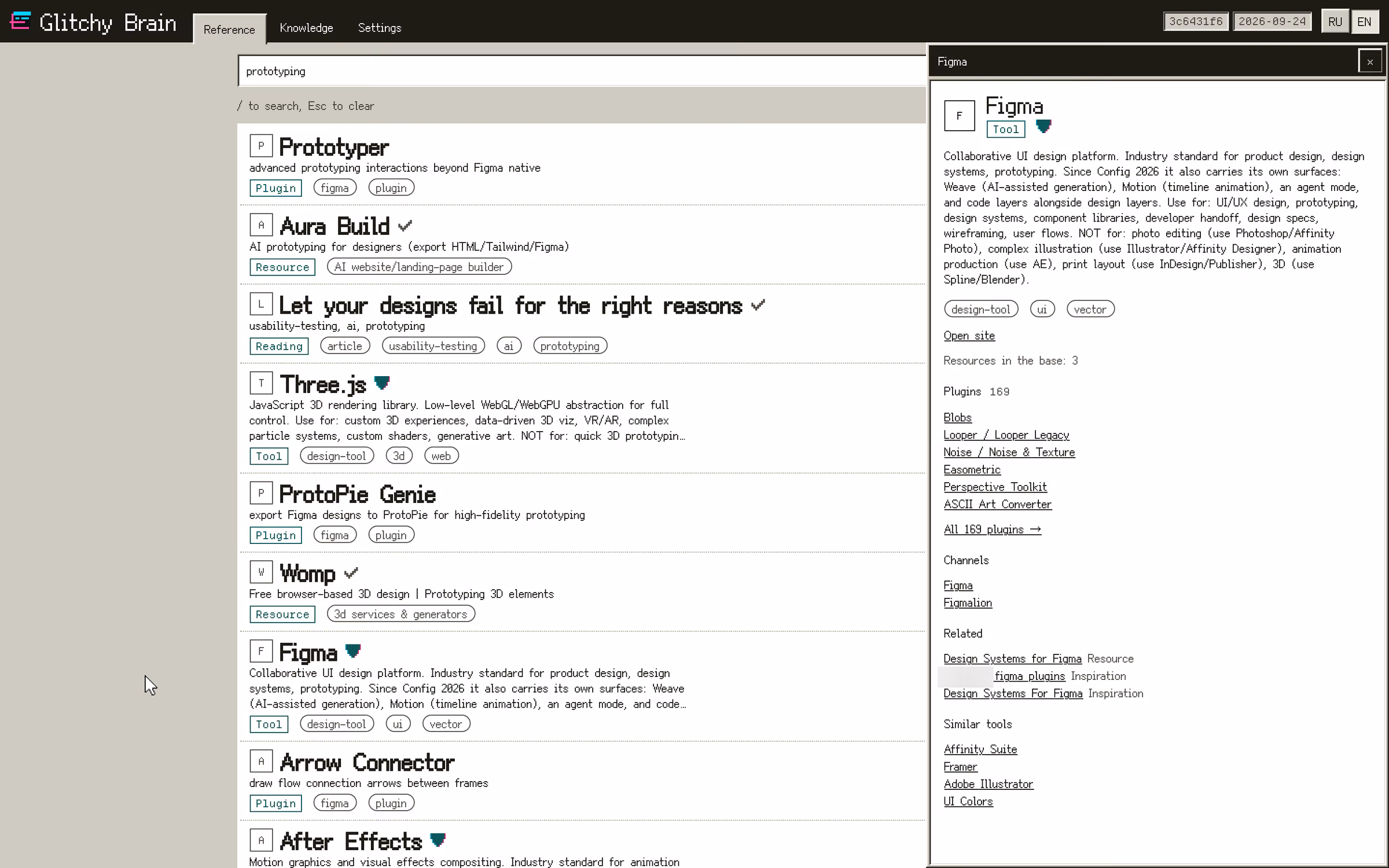Click the AI website/landing-page builder tag
The height and width of the screenshot is (868, 1389).
click(x=419, y=267)
